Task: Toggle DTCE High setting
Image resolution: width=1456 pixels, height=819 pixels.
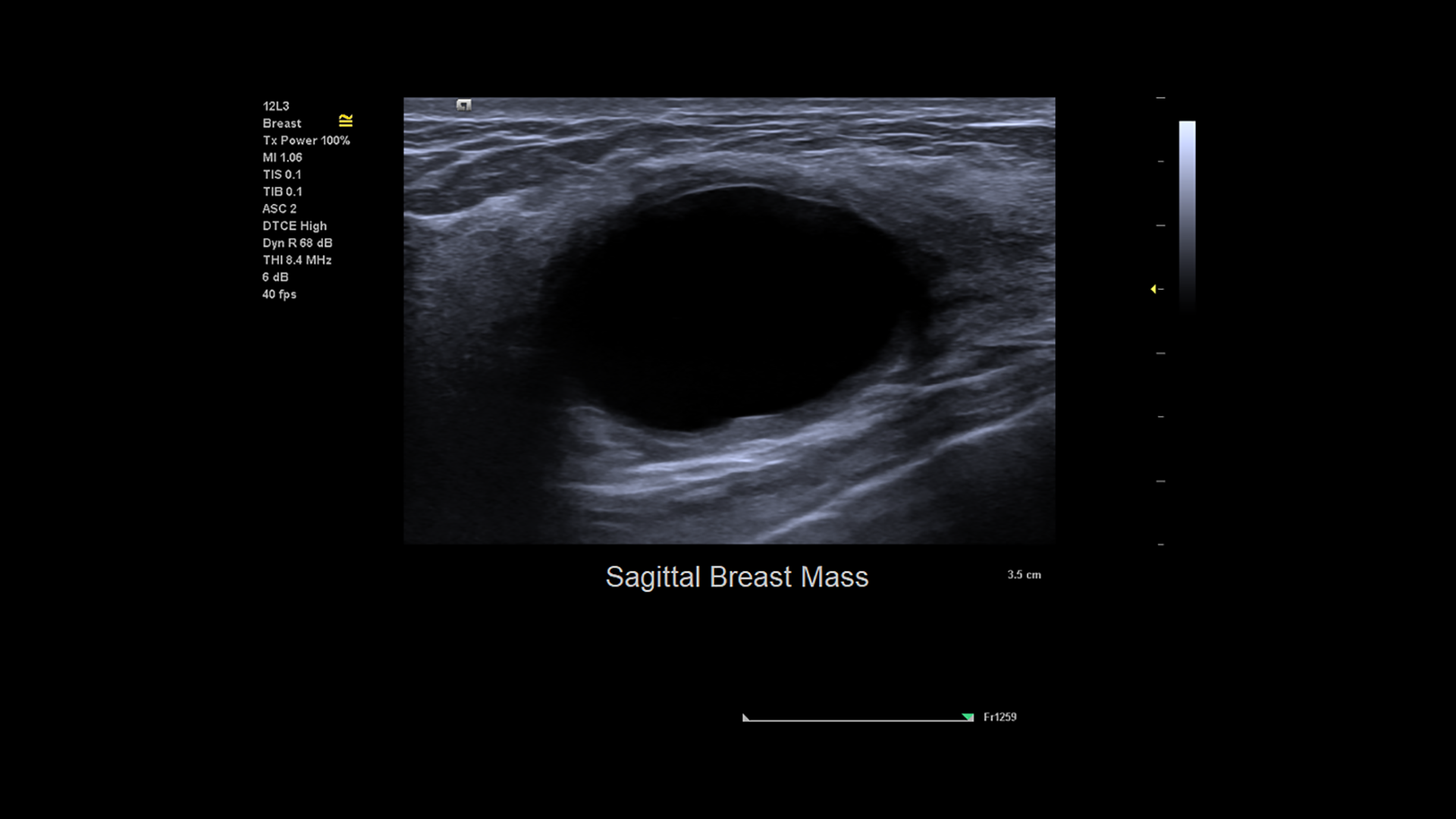Action: (294, 226)
